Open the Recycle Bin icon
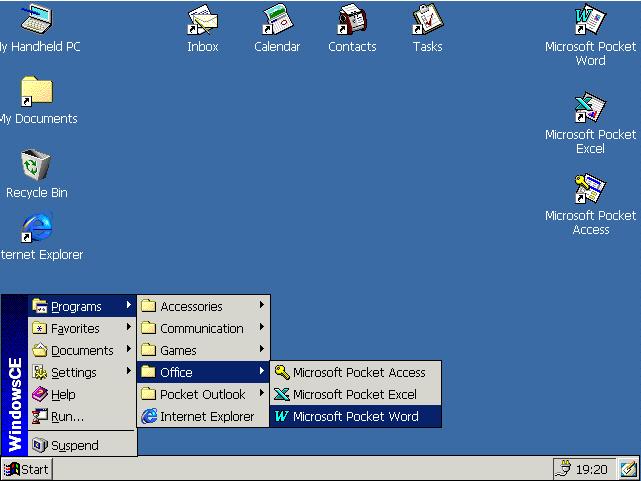Image resolution: width=641 pixels, height=481 pixels. (x=36, y=165)
